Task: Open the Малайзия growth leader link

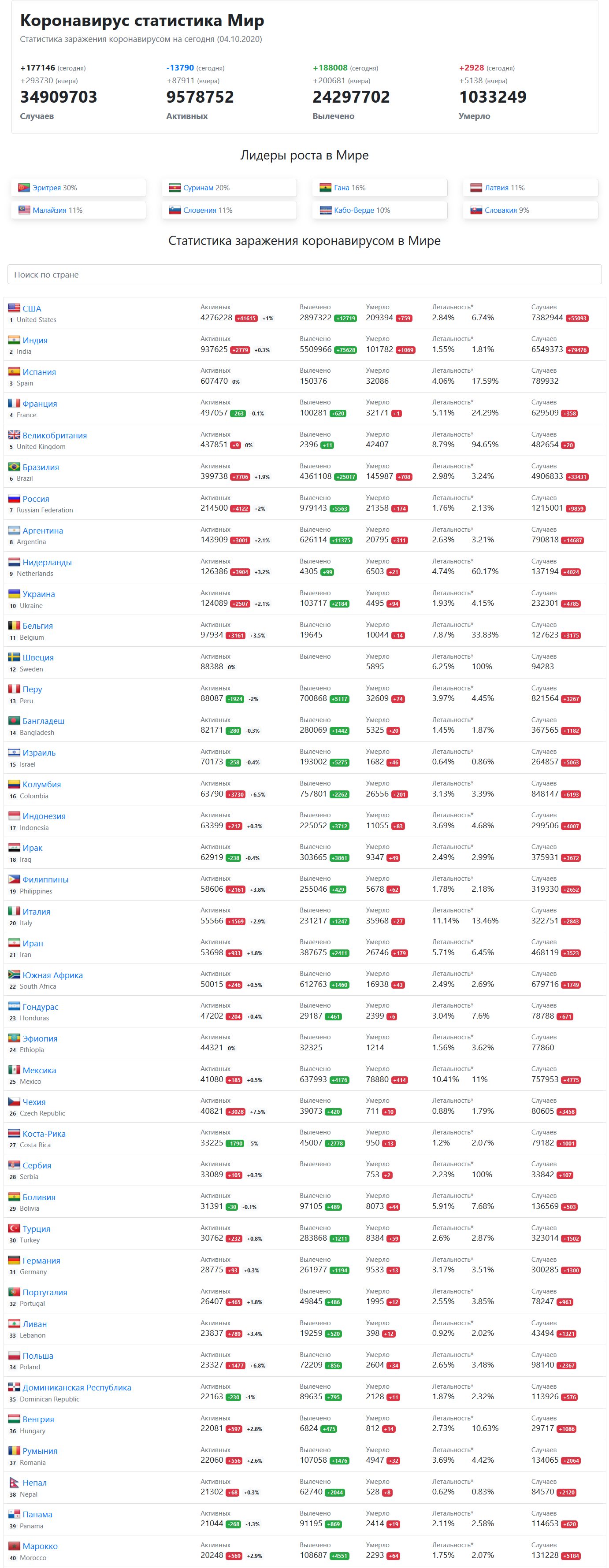Action: pyautogui.click(x=57, y=210)
